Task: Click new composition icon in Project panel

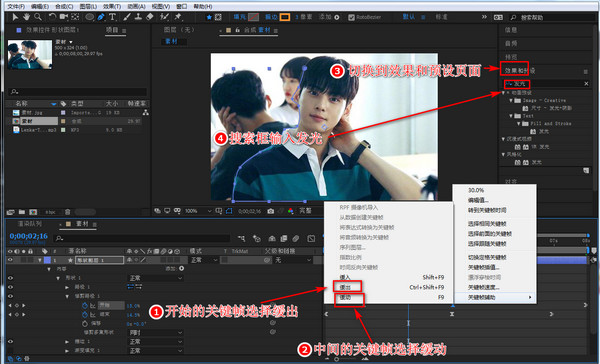Action: click(33, 212)
